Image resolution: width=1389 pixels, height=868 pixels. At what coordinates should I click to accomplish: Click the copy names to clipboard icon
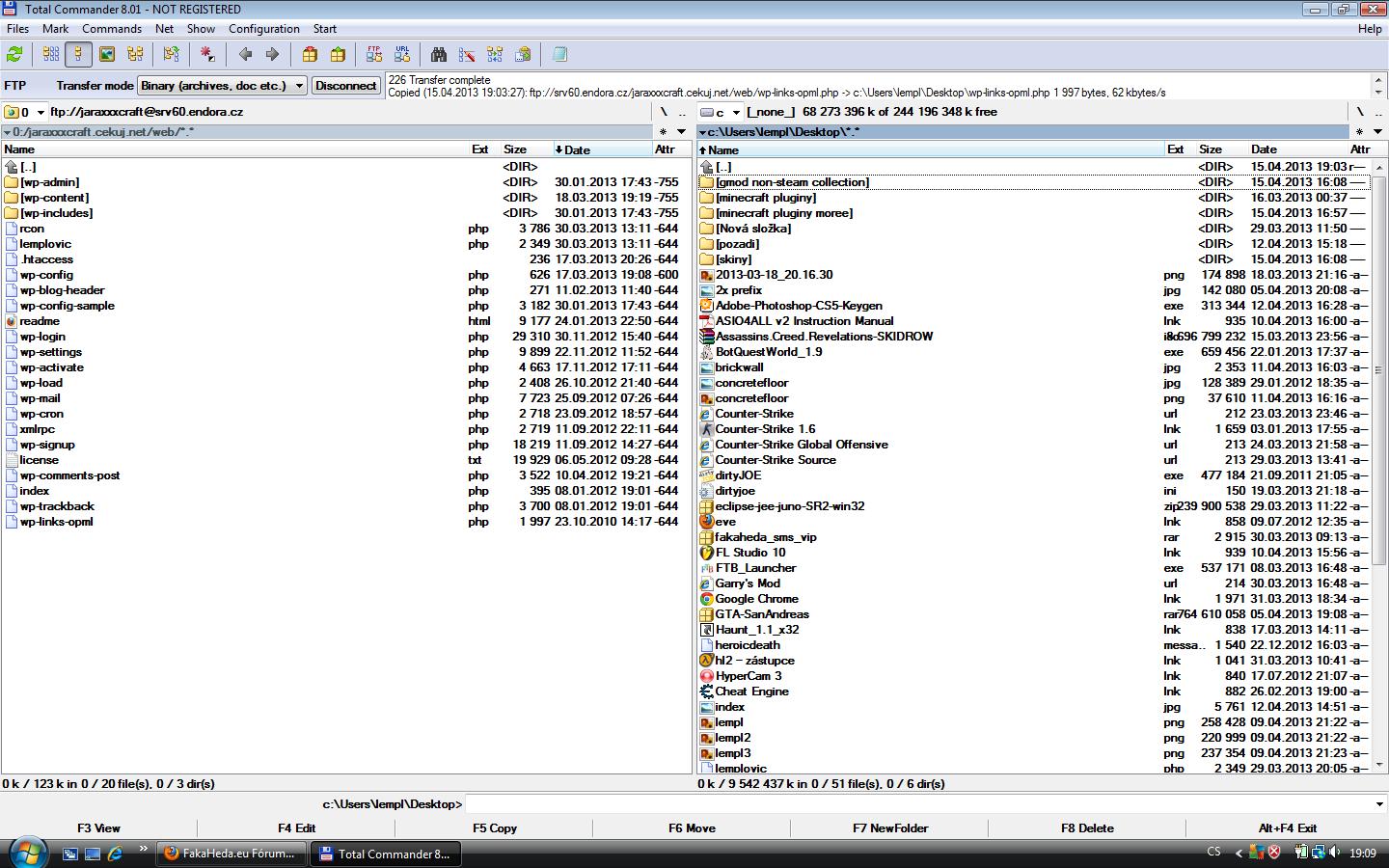click(x=523, y=55)
